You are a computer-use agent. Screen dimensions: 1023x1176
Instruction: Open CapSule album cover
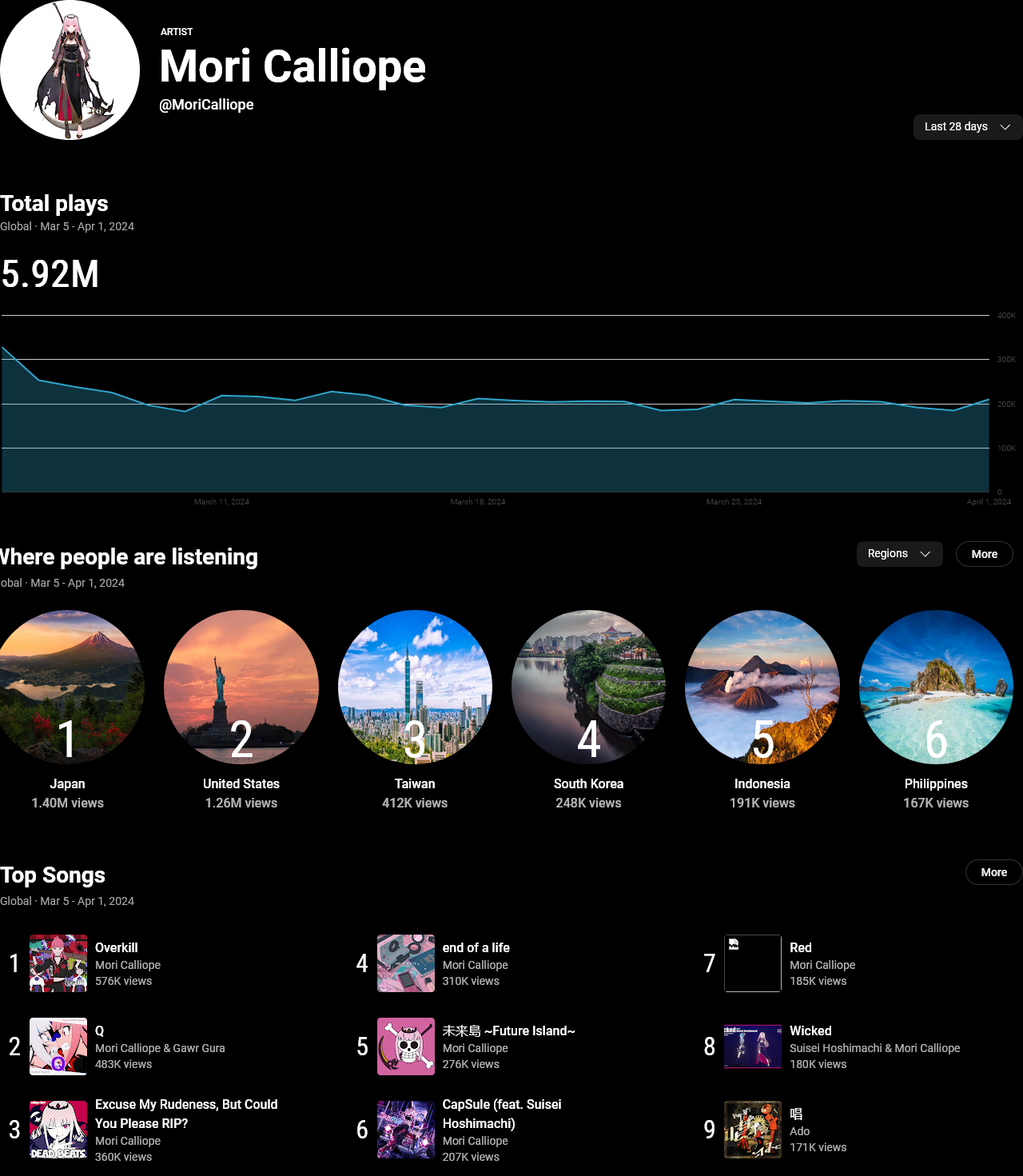point(406,1130)
